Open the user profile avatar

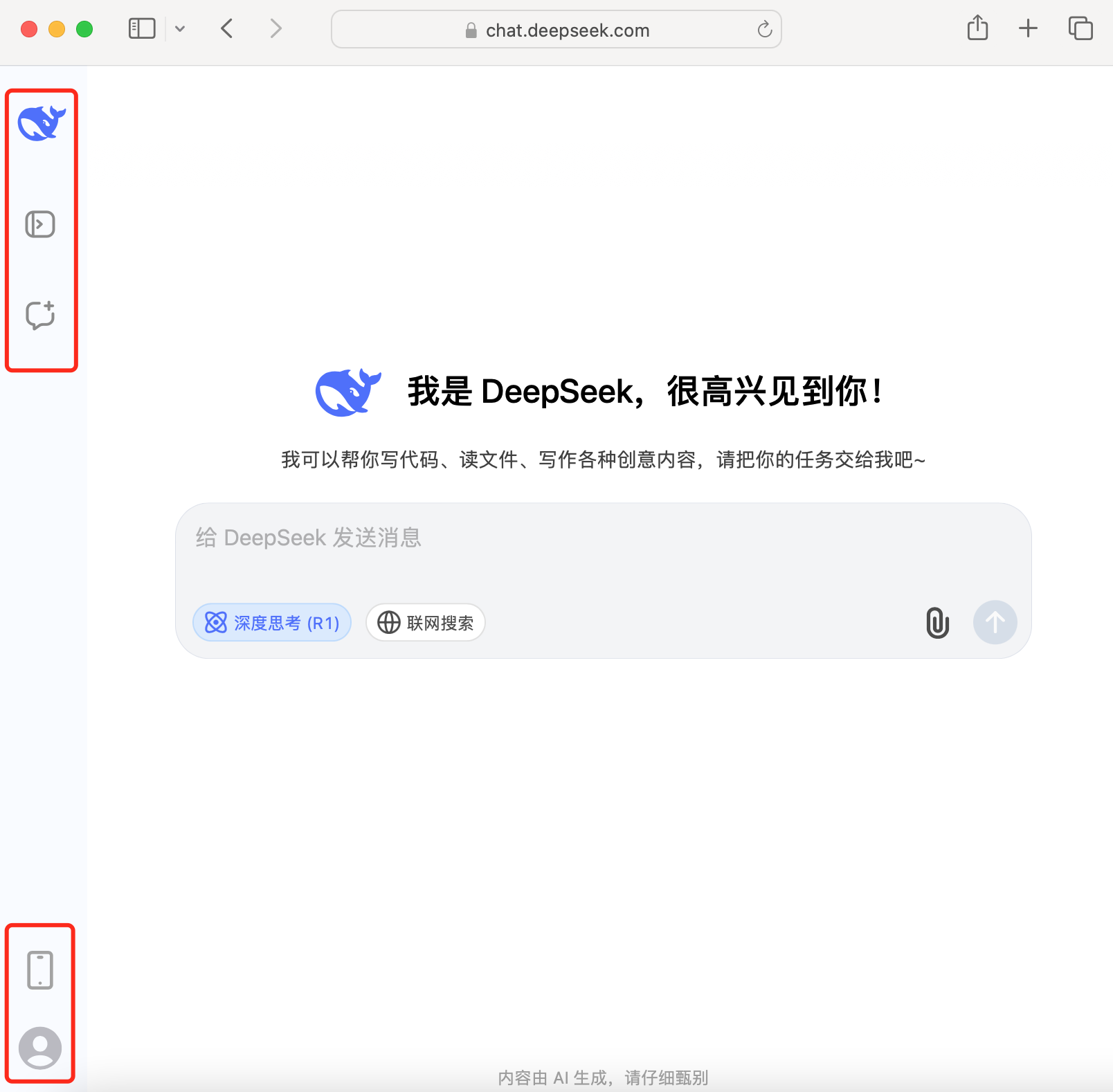click(40, 1048)
